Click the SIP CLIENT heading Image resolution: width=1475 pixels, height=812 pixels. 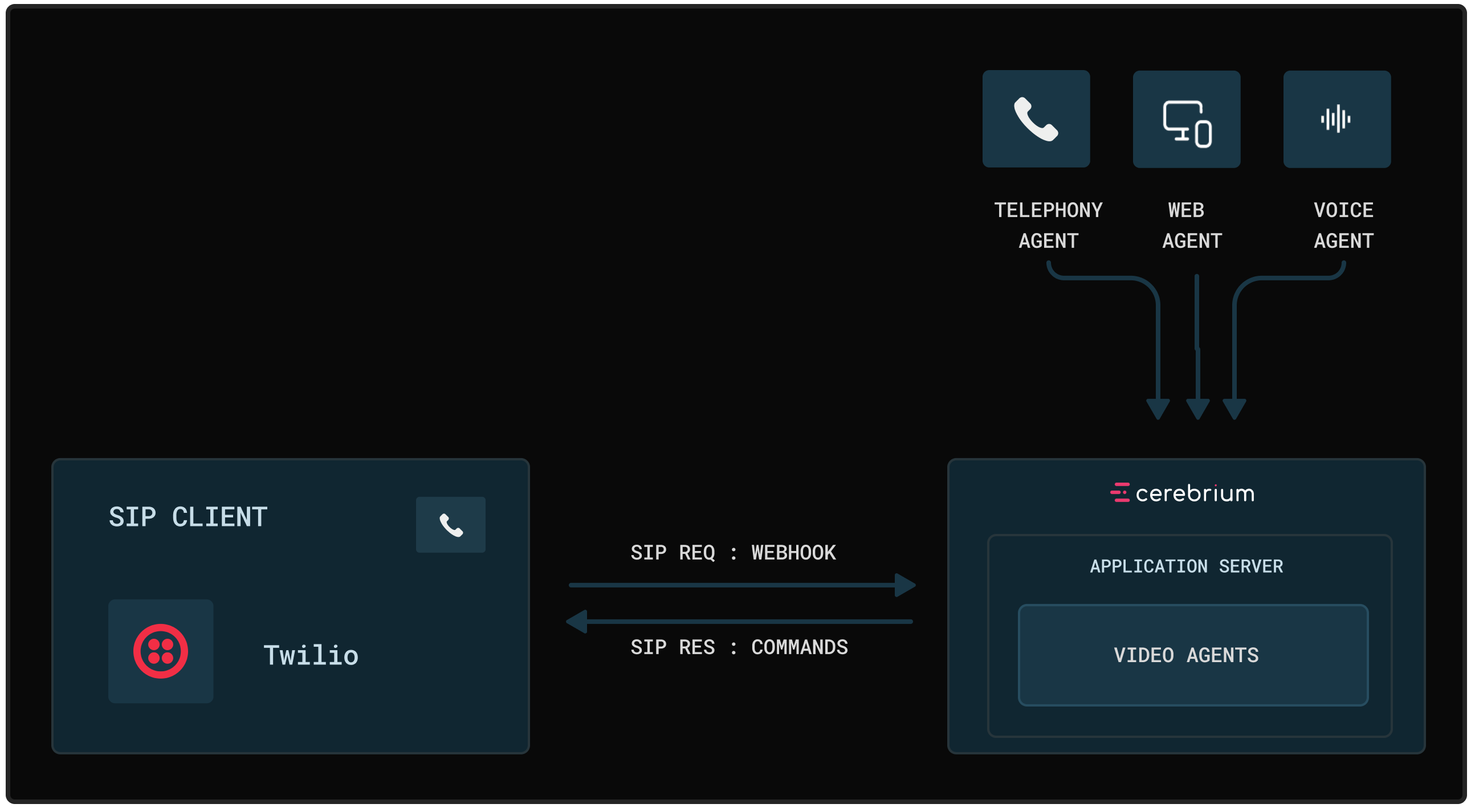pyautogui.click(x=188, y=517)
